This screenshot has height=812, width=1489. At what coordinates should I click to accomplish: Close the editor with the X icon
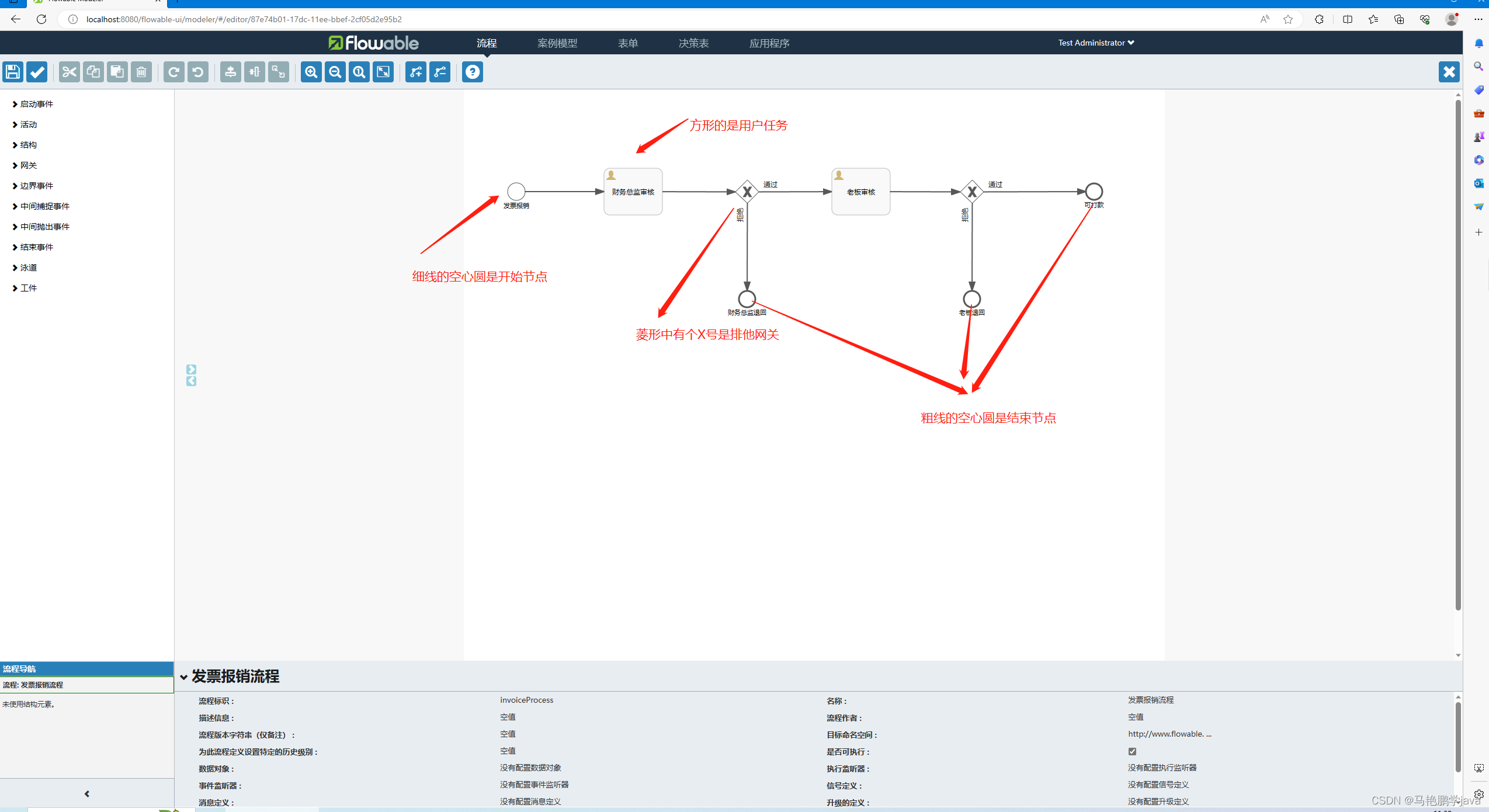click(1449, 72)
